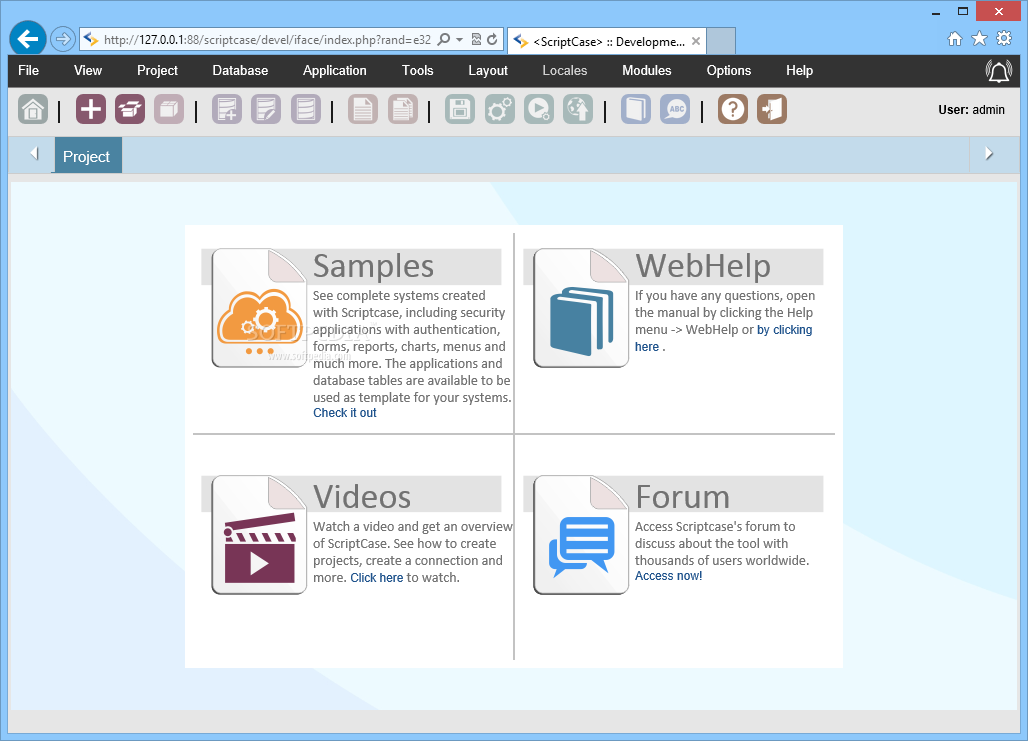Click the Samples heading
Screen dimensions: 1028x741
tap(373, 266)
